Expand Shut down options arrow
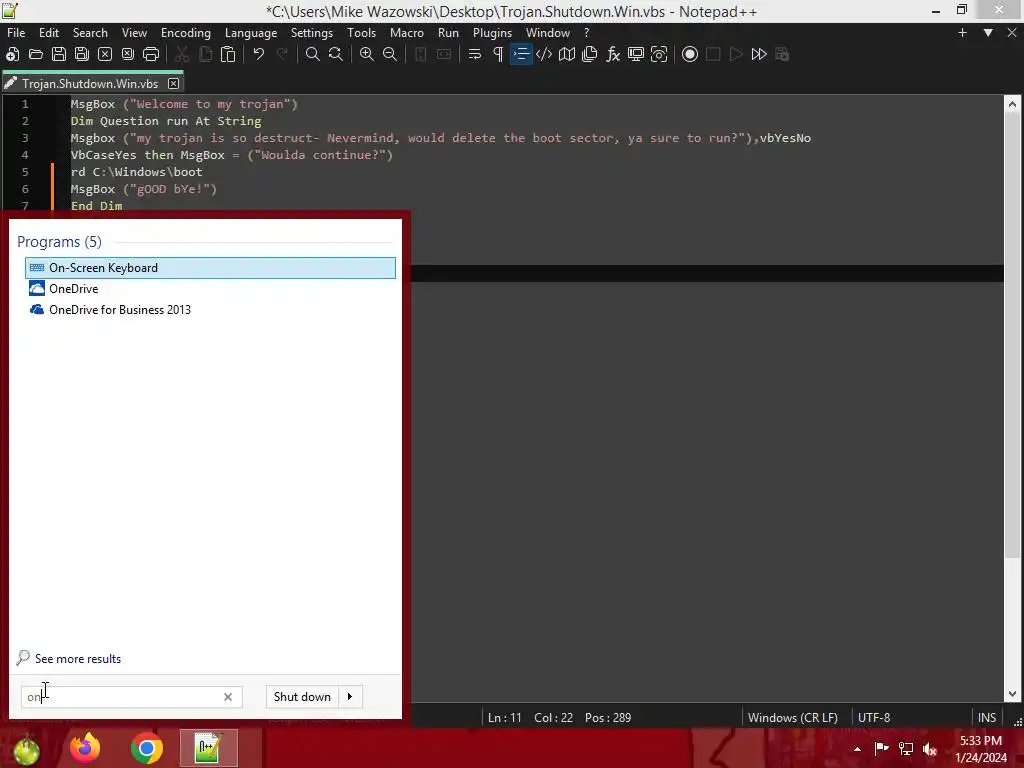This screenshot has height=768, width=1024. tap(350, 697)
